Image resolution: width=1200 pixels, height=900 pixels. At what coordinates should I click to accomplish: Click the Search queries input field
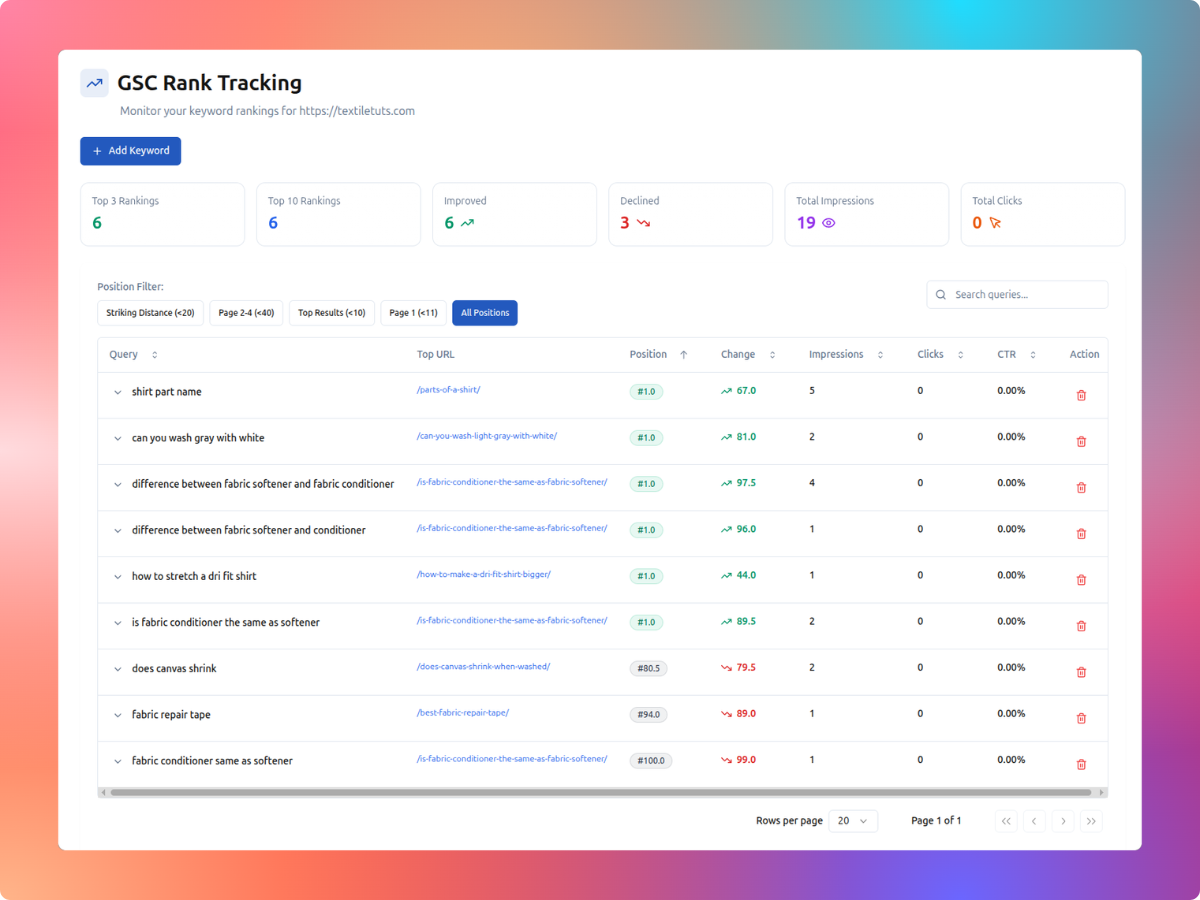click(x=1017, y=295)
